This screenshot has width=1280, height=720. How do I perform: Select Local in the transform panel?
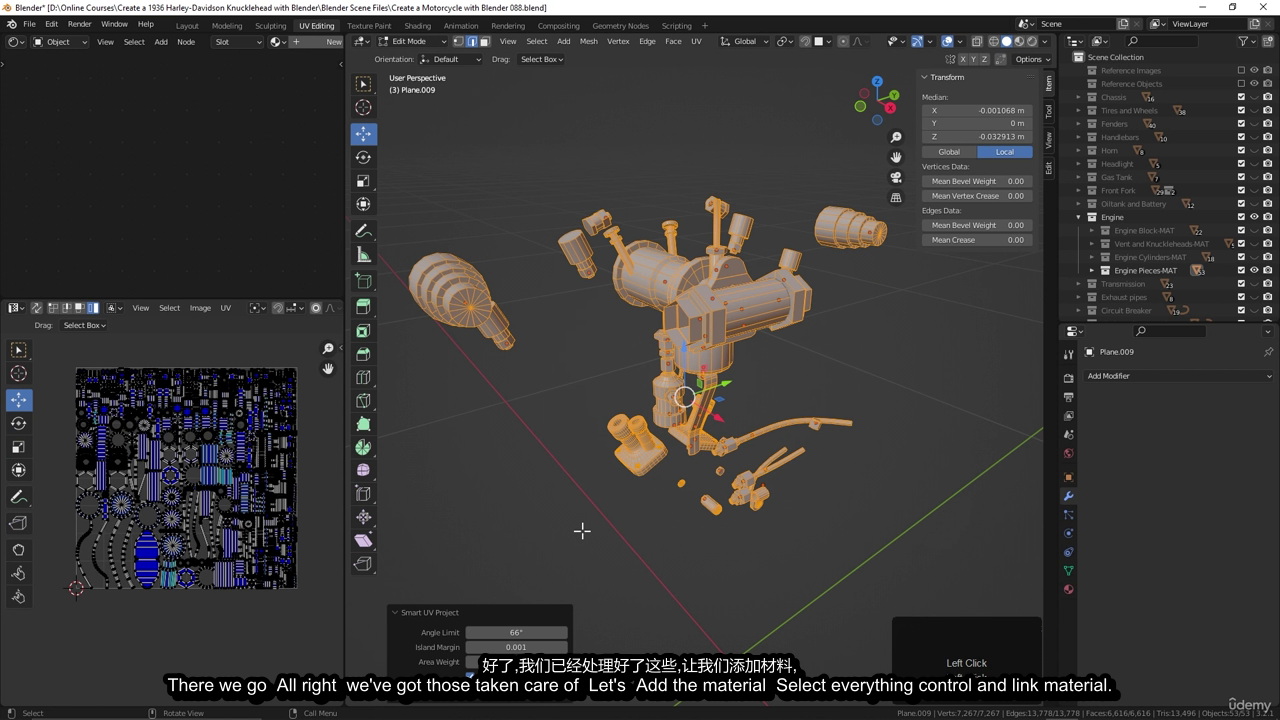click(x=1005, y=152)
